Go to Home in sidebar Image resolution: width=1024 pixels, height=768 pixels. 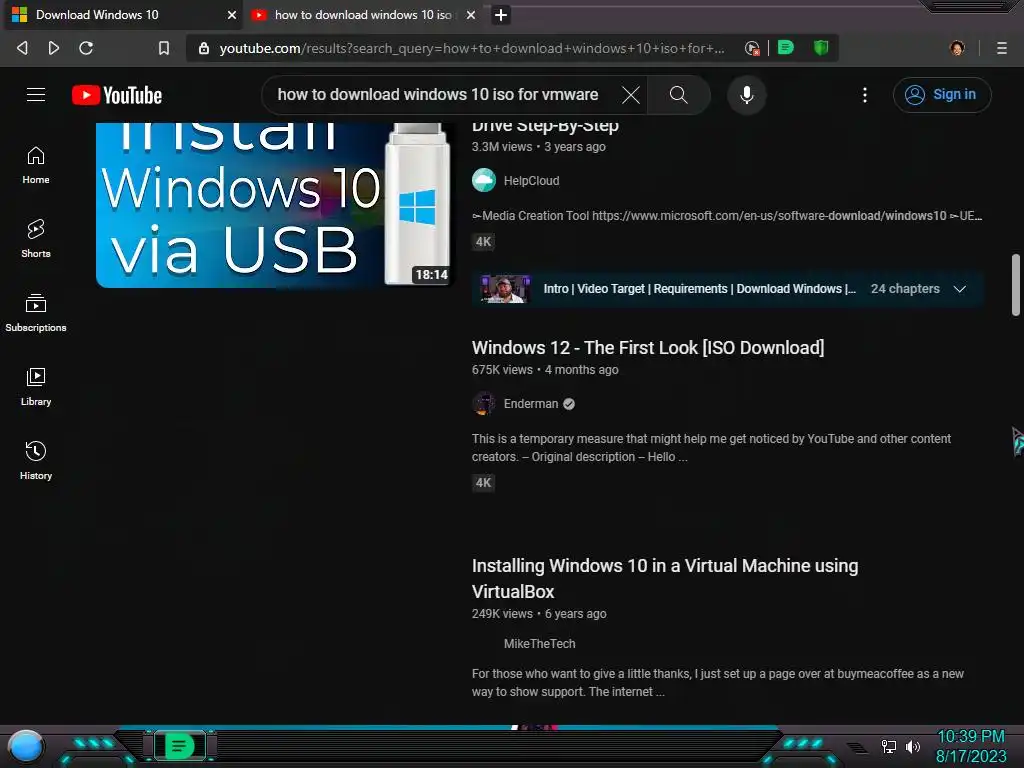tap(36, 165)
